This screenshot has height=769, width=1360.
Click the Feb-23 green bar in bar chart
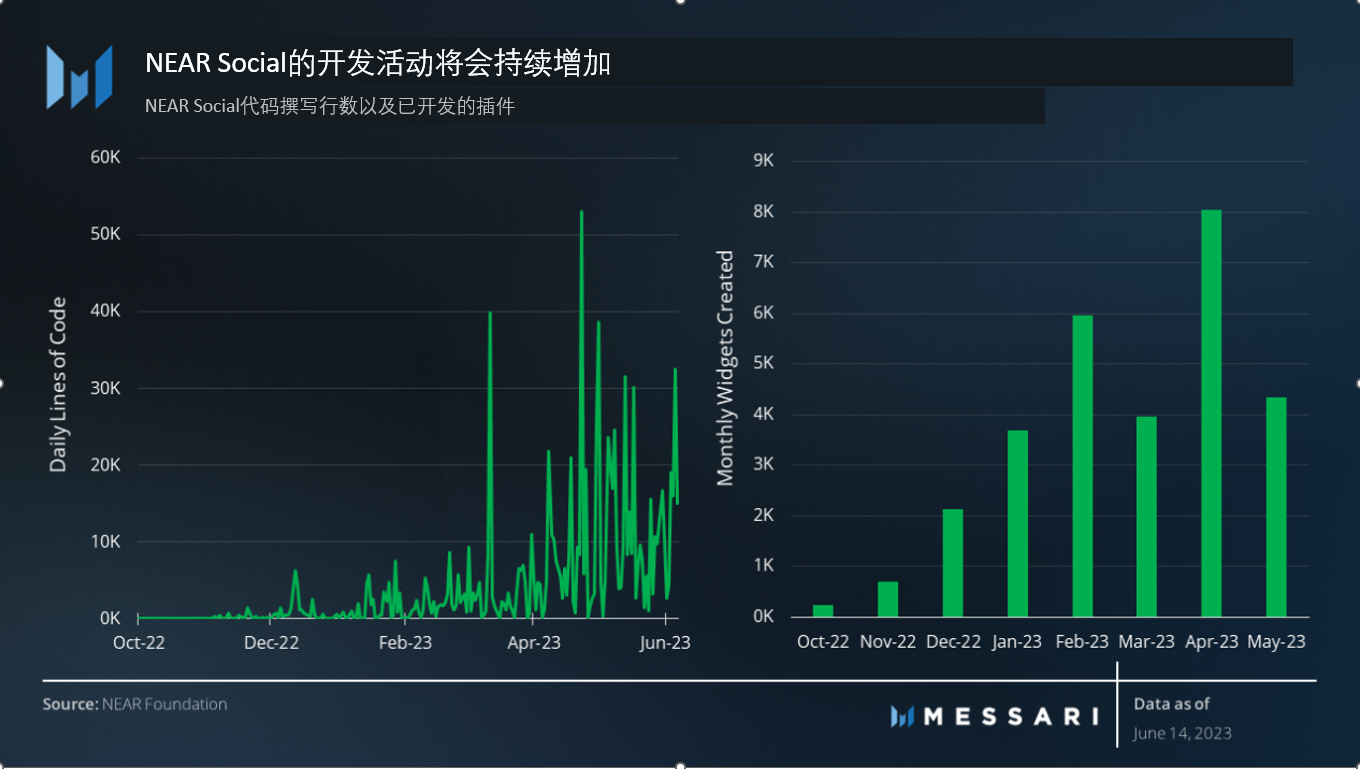point(1082,466)
